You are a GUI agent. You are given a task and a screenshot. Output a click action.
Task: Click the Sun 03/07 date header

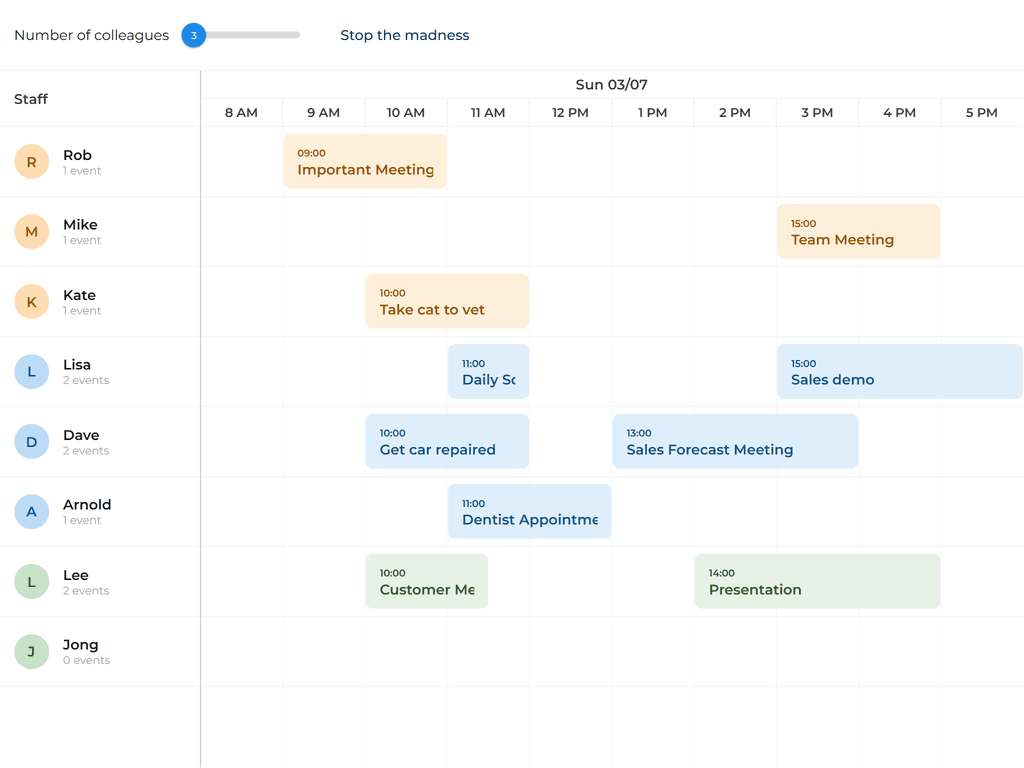pyautogui.click(x=611, y=85)
